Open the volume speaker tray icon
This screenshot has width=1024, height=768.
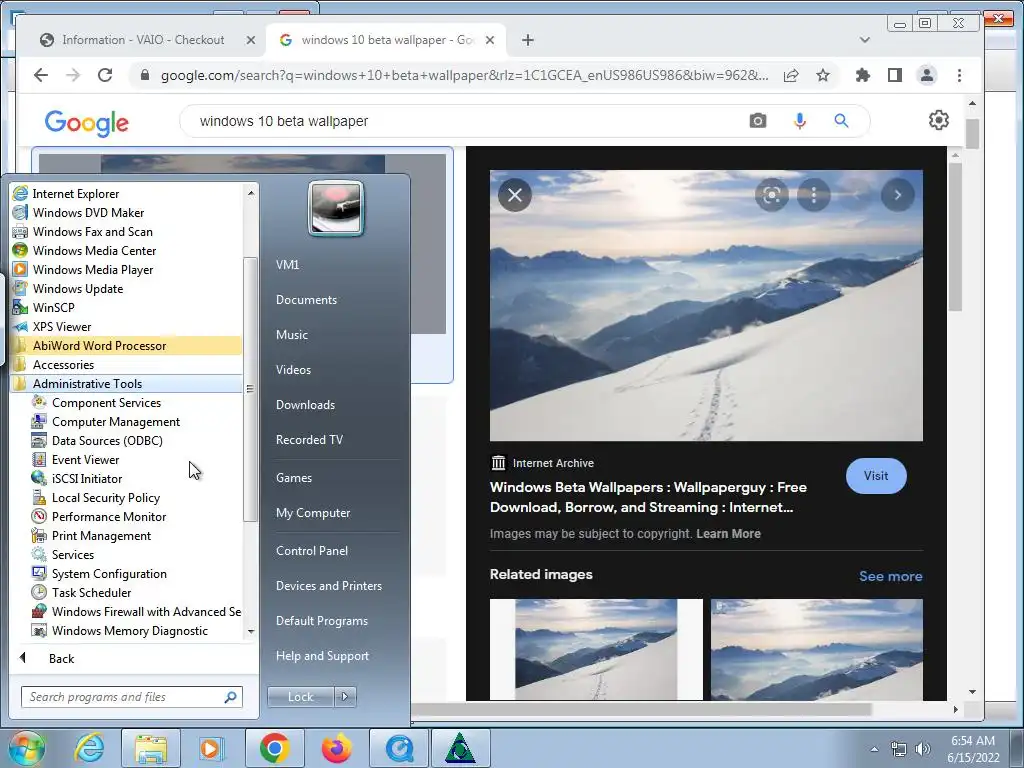tap(922, 749)
